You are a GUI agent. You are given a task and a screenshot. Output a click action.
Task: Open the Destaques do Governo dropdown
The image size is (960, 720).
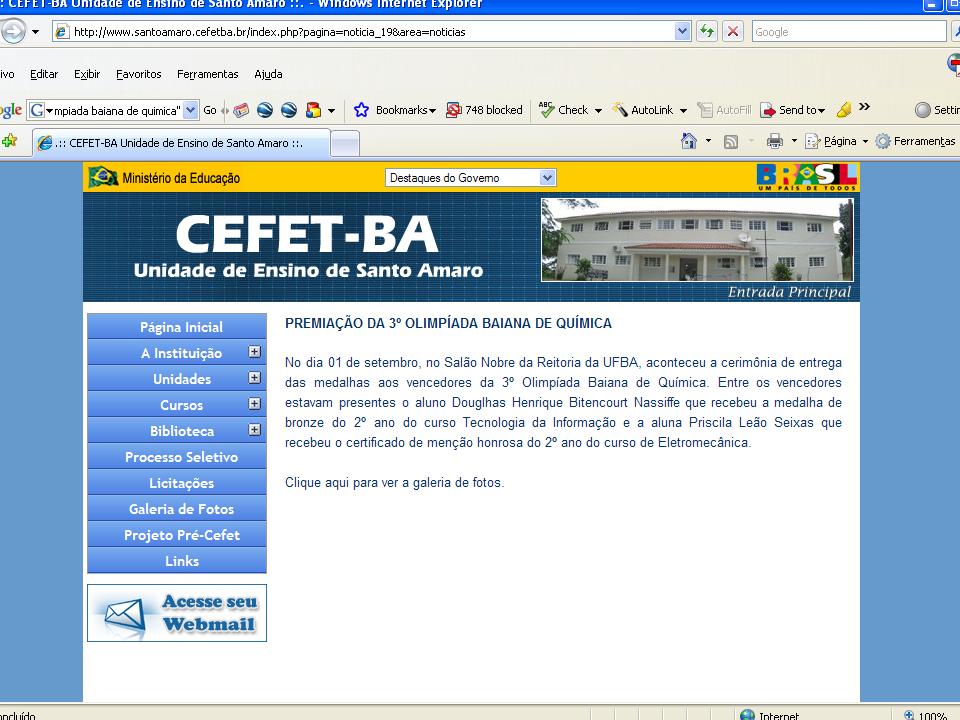470,178
